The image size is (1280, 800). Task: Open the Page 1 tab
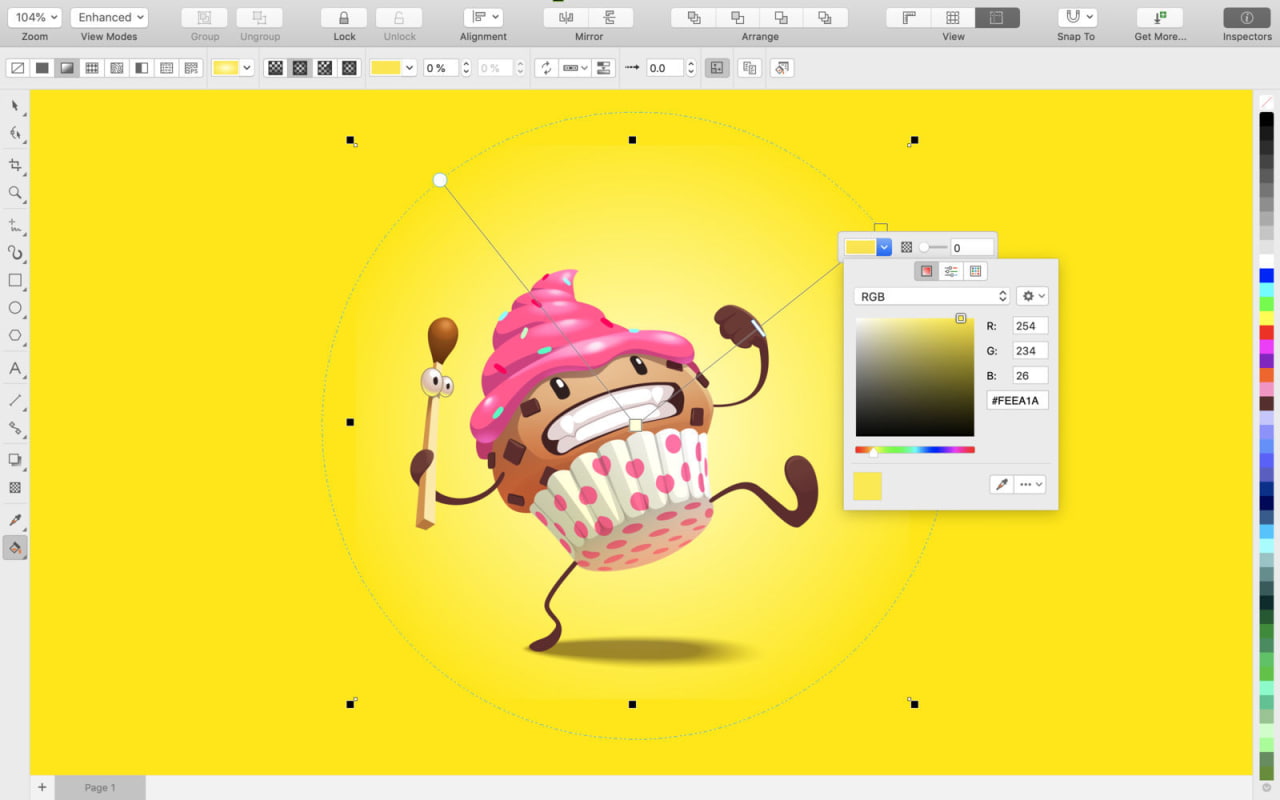(x=100, y=788)
